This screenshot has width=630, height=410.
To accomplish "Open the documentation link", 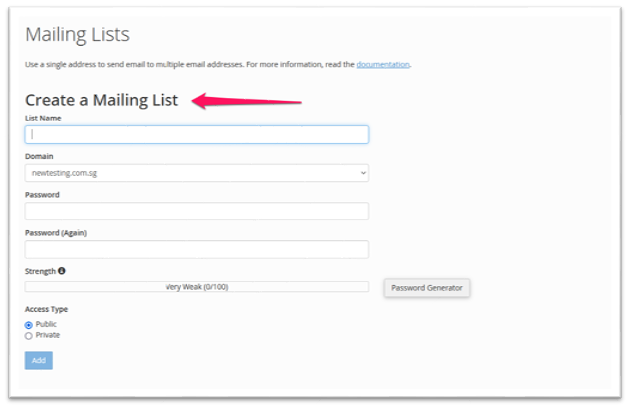I will click(x=383, y=64).
